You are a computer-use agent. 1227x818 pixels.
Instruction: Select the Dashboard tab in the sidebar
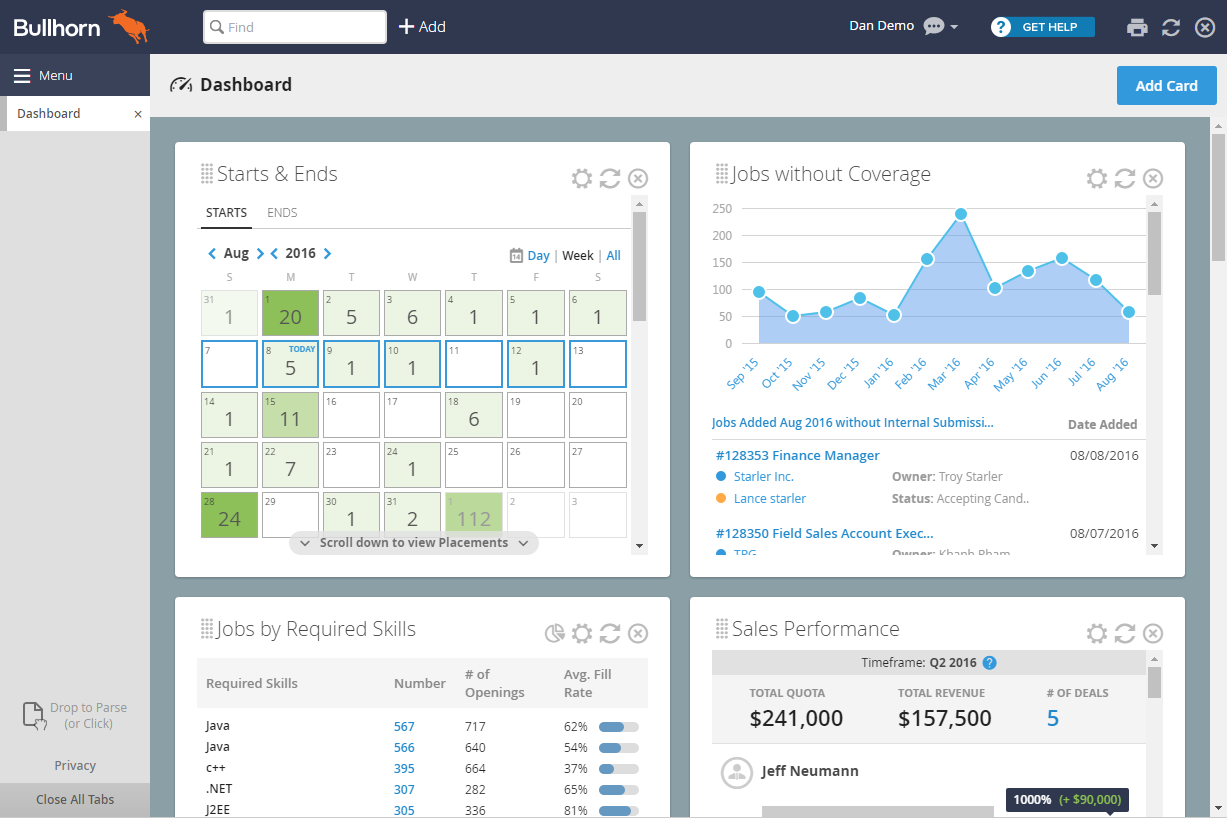coord(49,113)
